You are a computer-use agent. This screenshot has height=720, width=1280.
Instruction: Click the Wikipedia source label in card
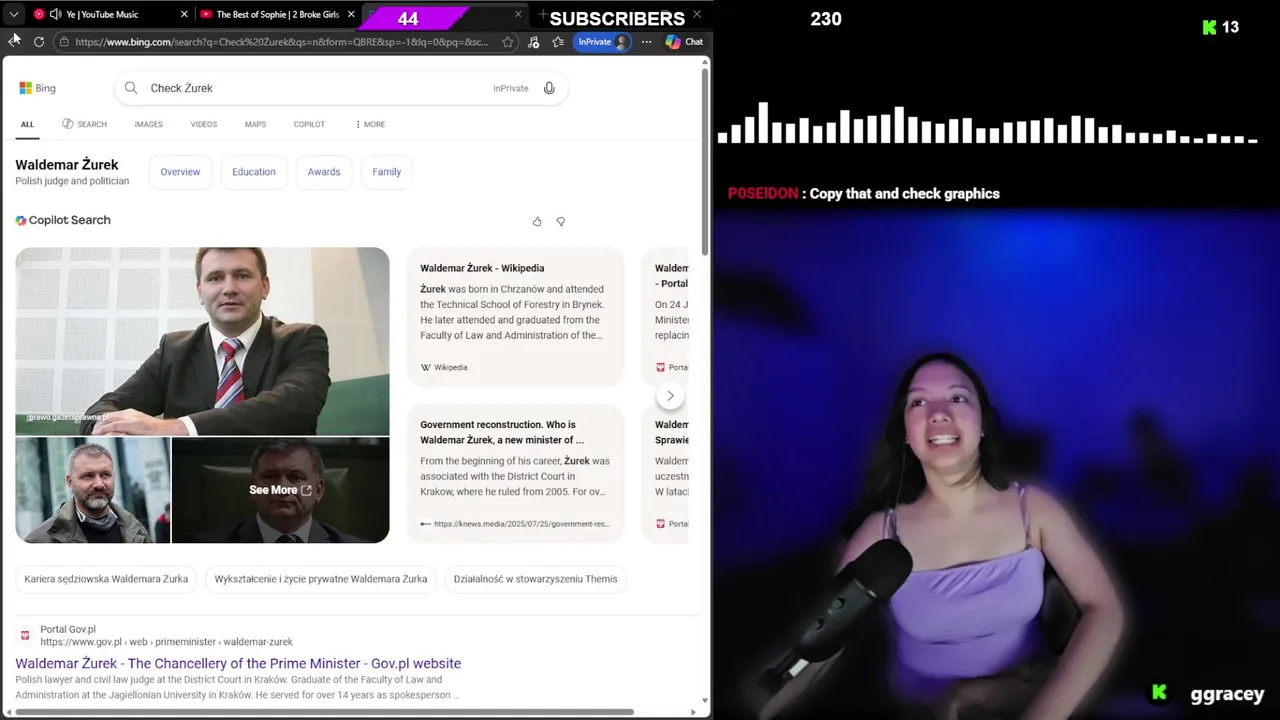click(444, 367)
